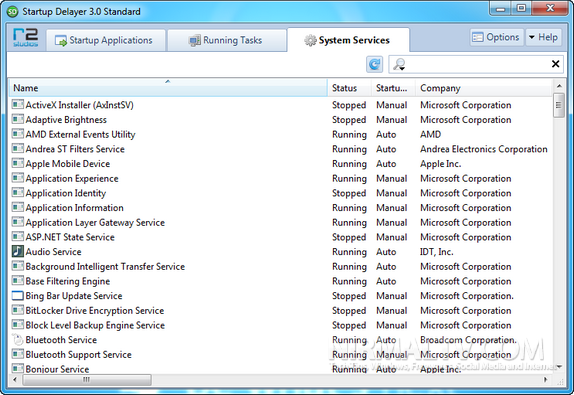Click the vertical scrollbar thumb
The width and height of the screenshot is (574, 395).
559,105
